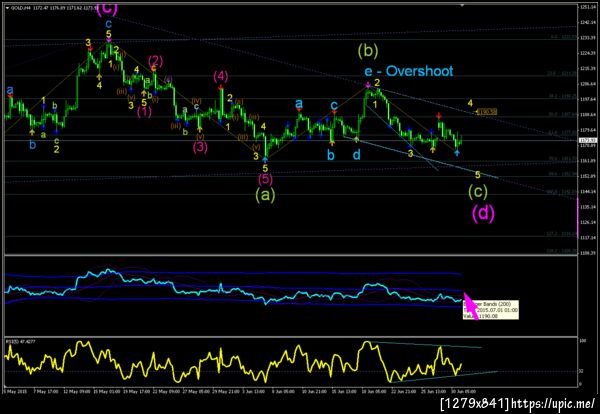Select the pink (1) wave label
Image resolution: width=600 pixels, height=414 pixels.
[x=144, y=112]
